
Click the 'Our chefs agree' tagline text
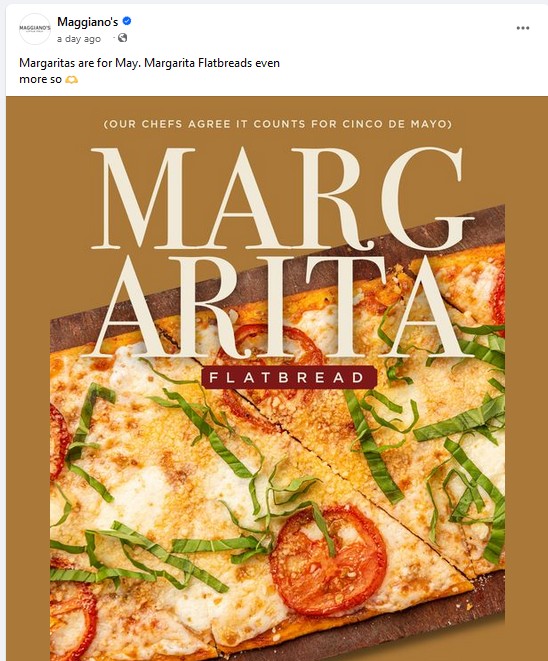point(277,124)
